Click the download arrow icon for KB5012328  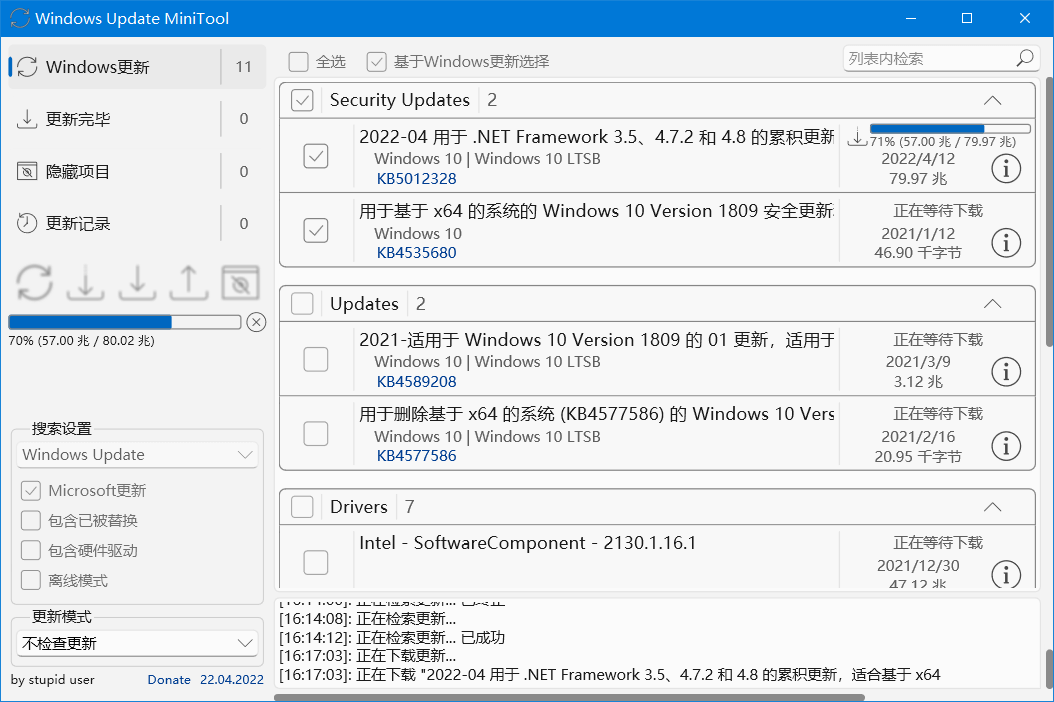click(x=857, y=136)
